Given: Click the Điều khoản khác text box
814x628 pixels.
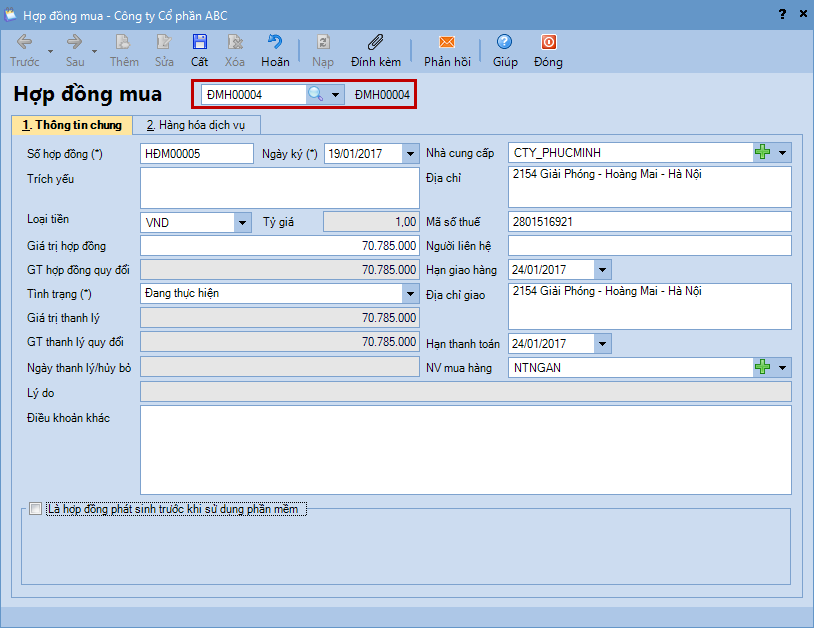Looking at the screenshot, I should click(x=465, y=449).
